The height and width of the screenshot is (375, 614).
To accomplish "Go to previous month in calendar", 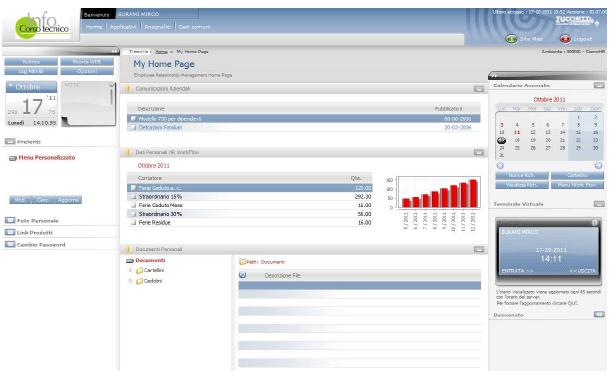I will (500, 166).
